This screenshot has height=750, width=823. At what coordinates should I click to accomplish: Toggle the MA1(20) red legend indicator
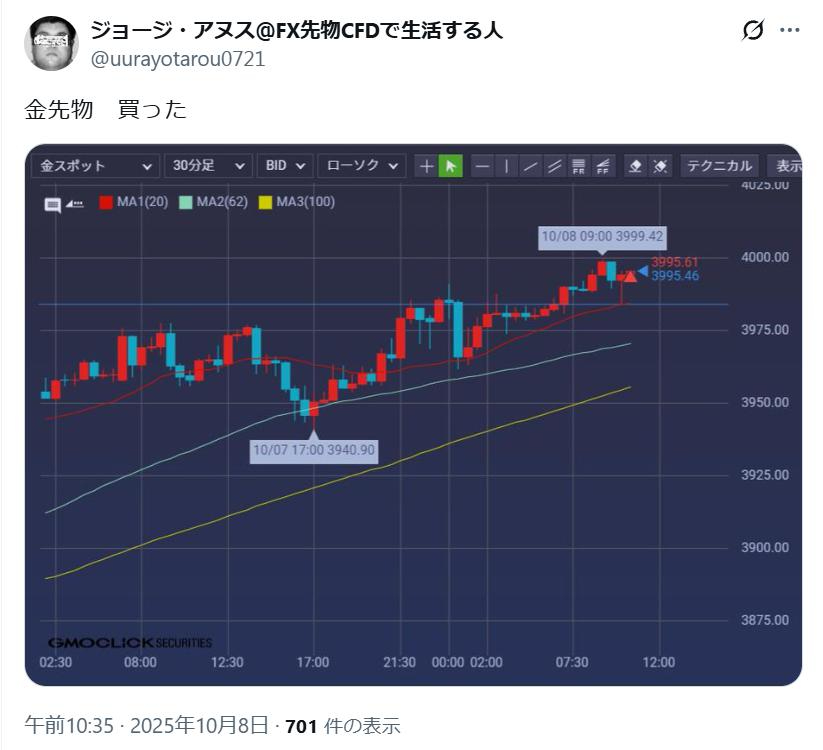pos(106,202)
